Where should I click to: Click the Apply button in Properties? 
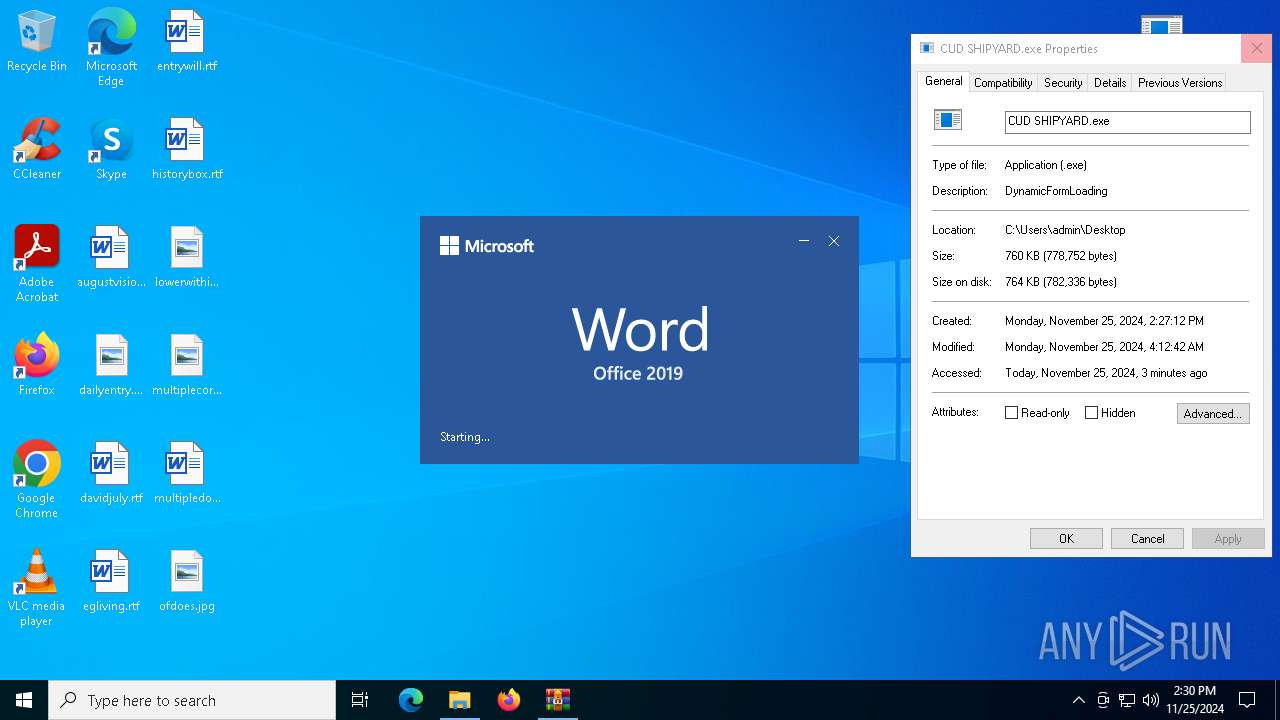point(1228,539)
